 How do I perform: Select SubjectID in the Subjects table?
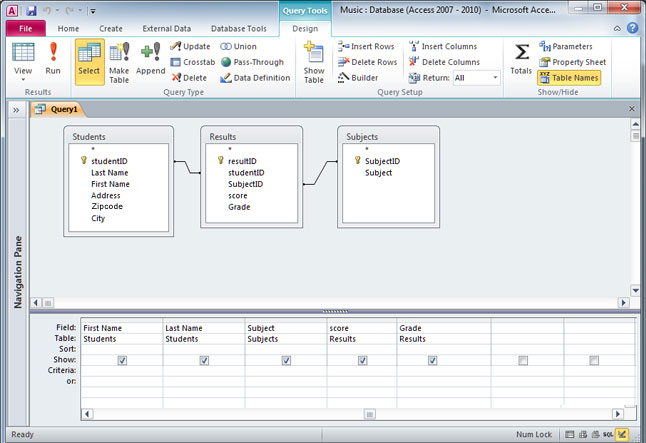pyautogui.click(x=382, y=161)
